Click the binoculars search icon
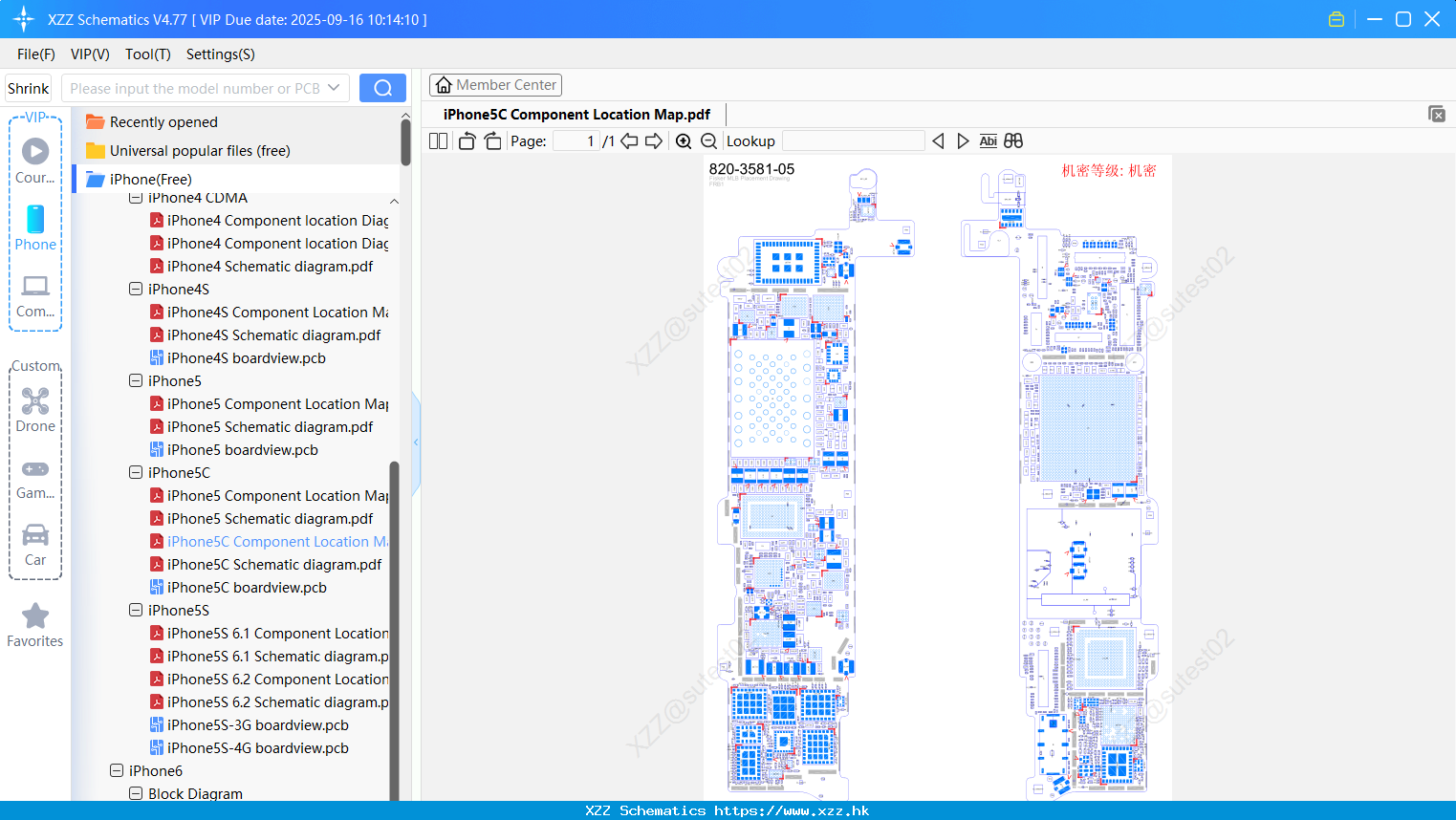This screenshot has width=1456, height=820. (x=1013, y=140)
